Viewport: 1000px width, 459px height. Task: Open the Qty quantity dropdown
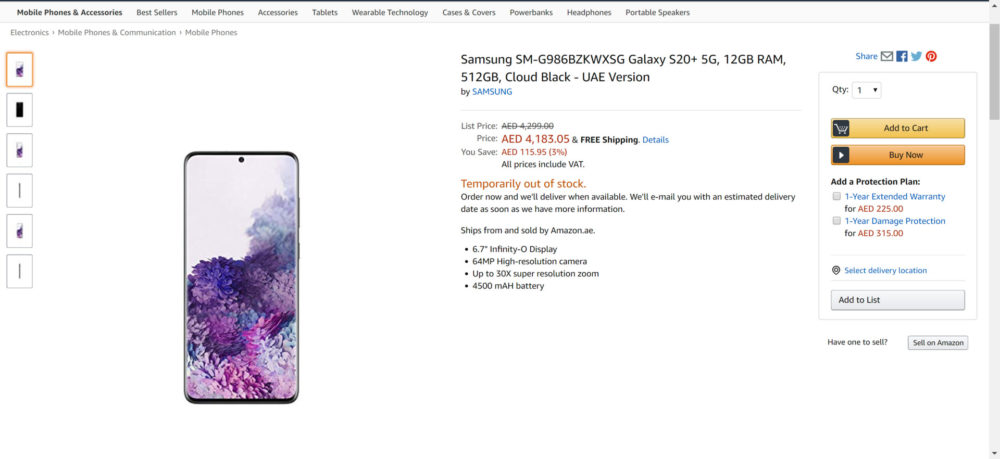[x=867, y=90]
